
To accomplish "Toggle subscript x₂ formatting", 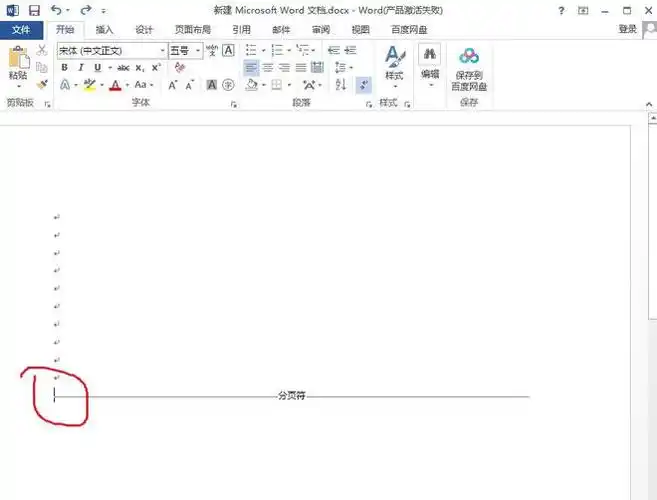I will pyautogui.click(x=140, y=68).
